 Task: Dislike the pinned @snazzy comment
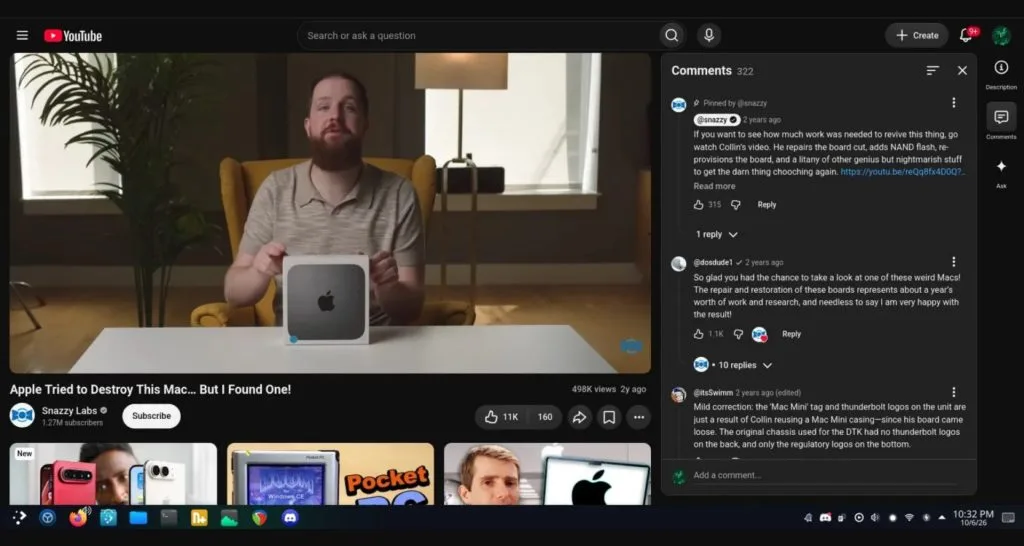pyautogui.click(x=736, y=204)
